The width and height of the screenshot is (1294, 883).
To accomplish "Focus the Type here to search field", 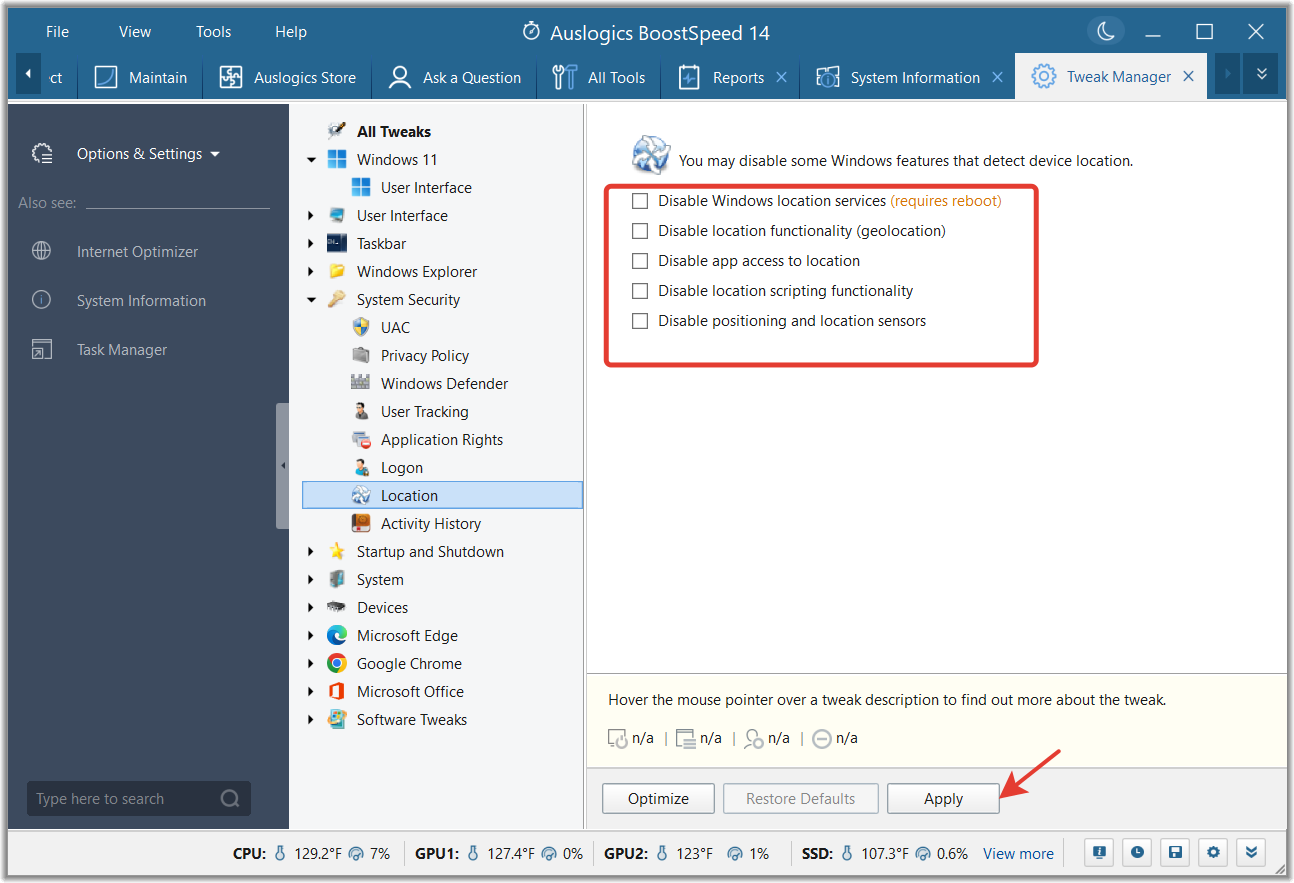I will point(139,798).
